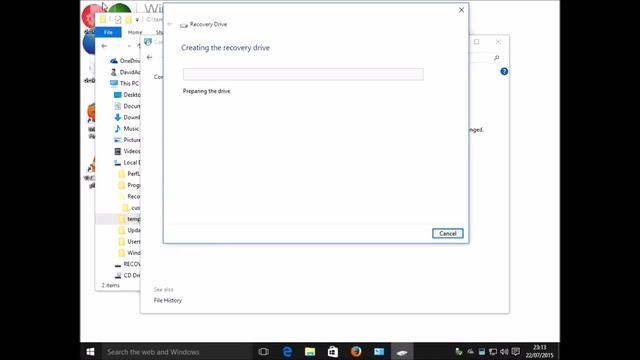Open the Windows folder in navigation tree
Screen dimensions: 640x360
pyautogui.click(x=129, y=253)
